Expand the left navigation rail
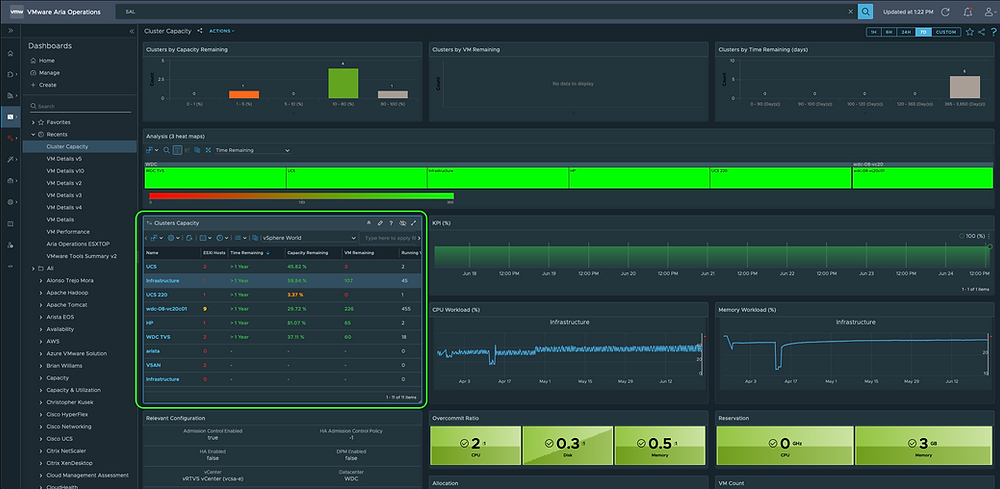The image size is (1000, 489). (11, 31)
